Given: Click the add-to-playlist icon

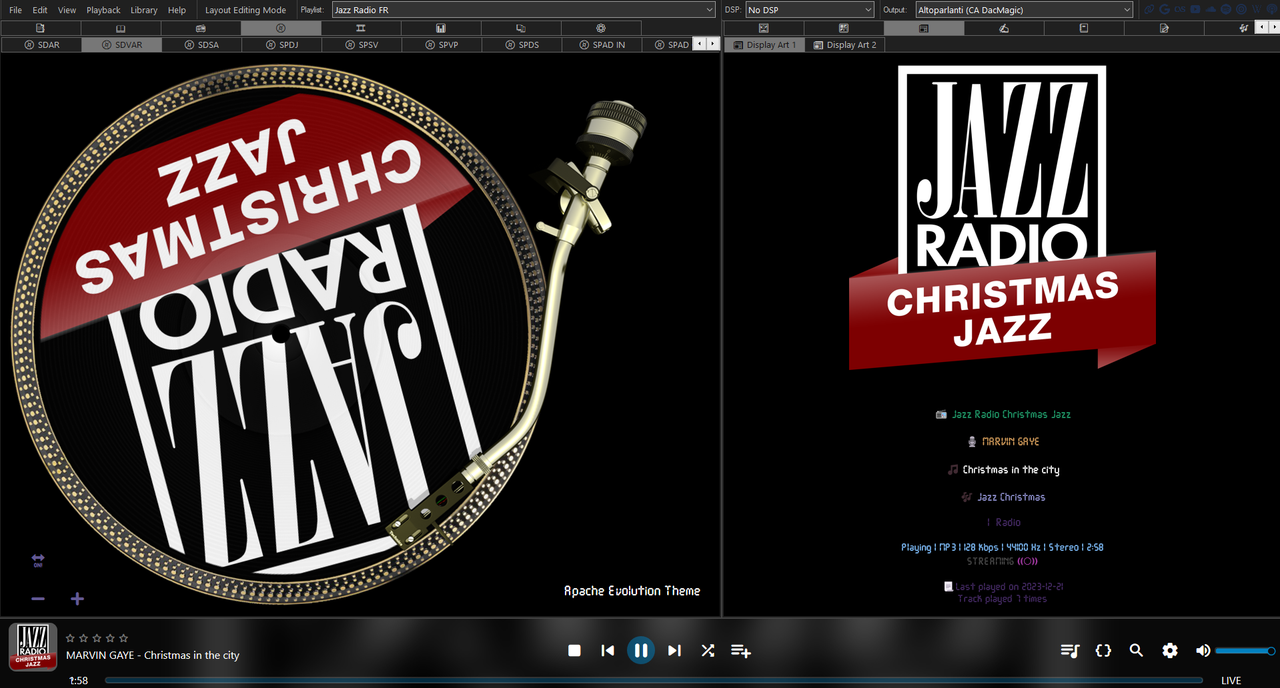Looking at the screenshot, I should point(740,651).
